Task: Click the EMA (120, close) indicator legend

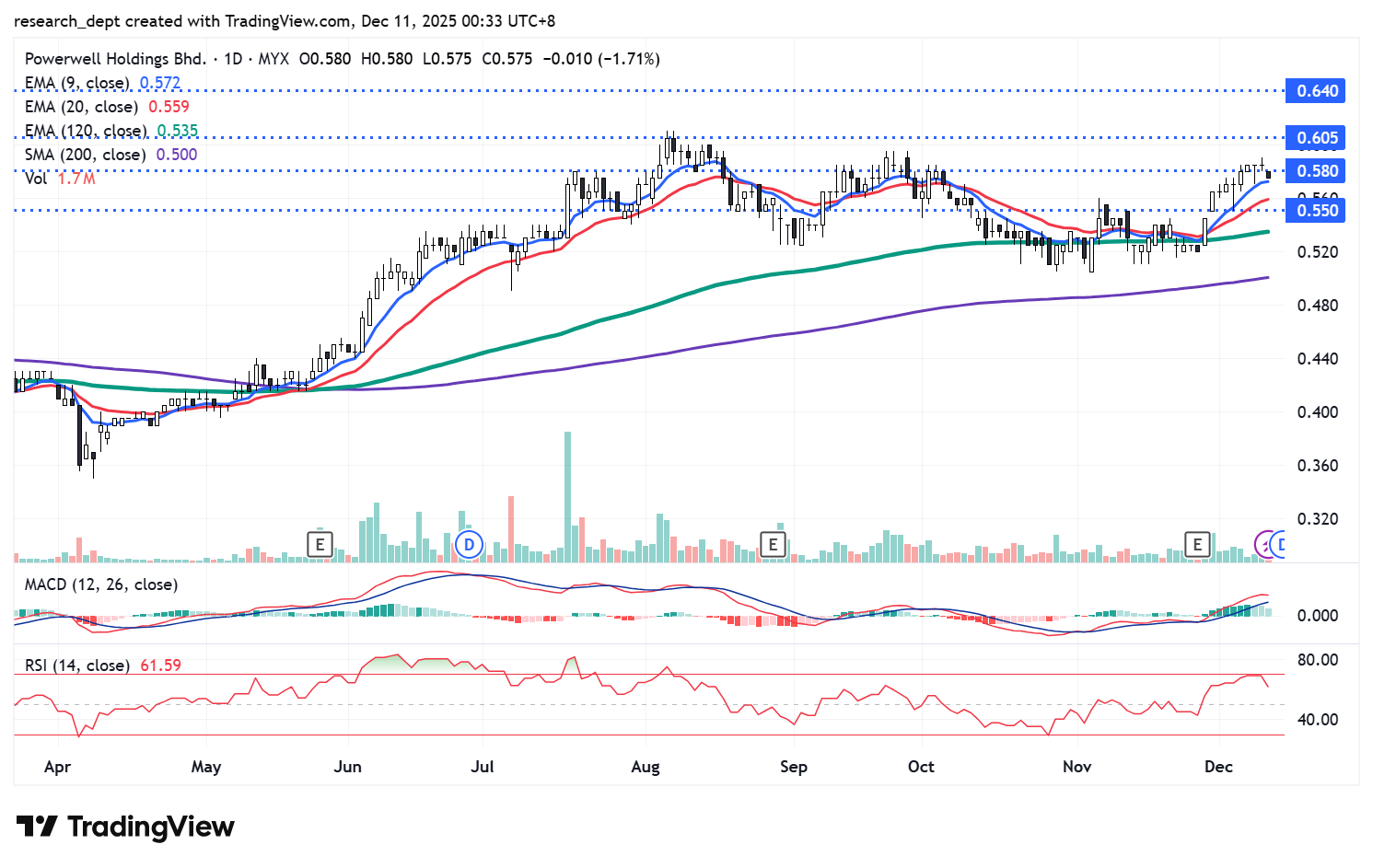Action: point(85,131)
